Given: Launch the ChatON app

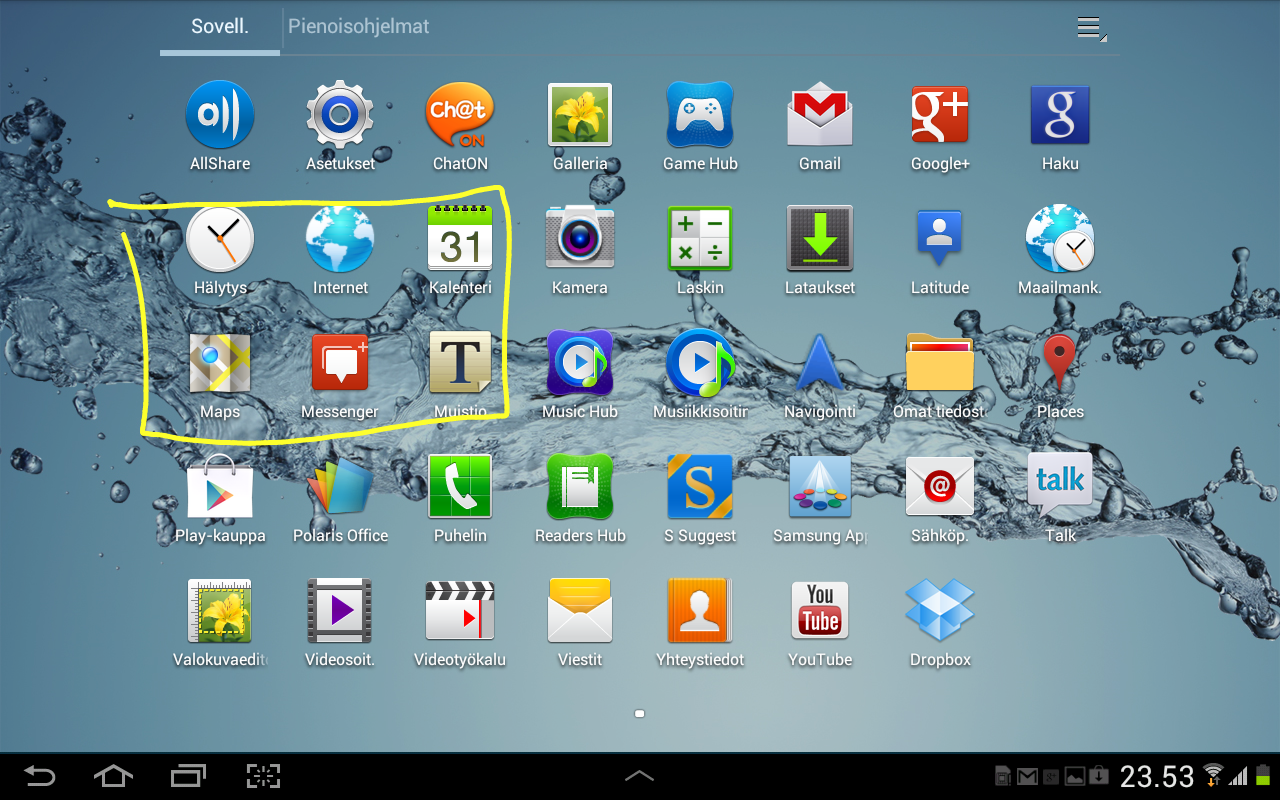Looking at the screenshot, I should 460,115.
